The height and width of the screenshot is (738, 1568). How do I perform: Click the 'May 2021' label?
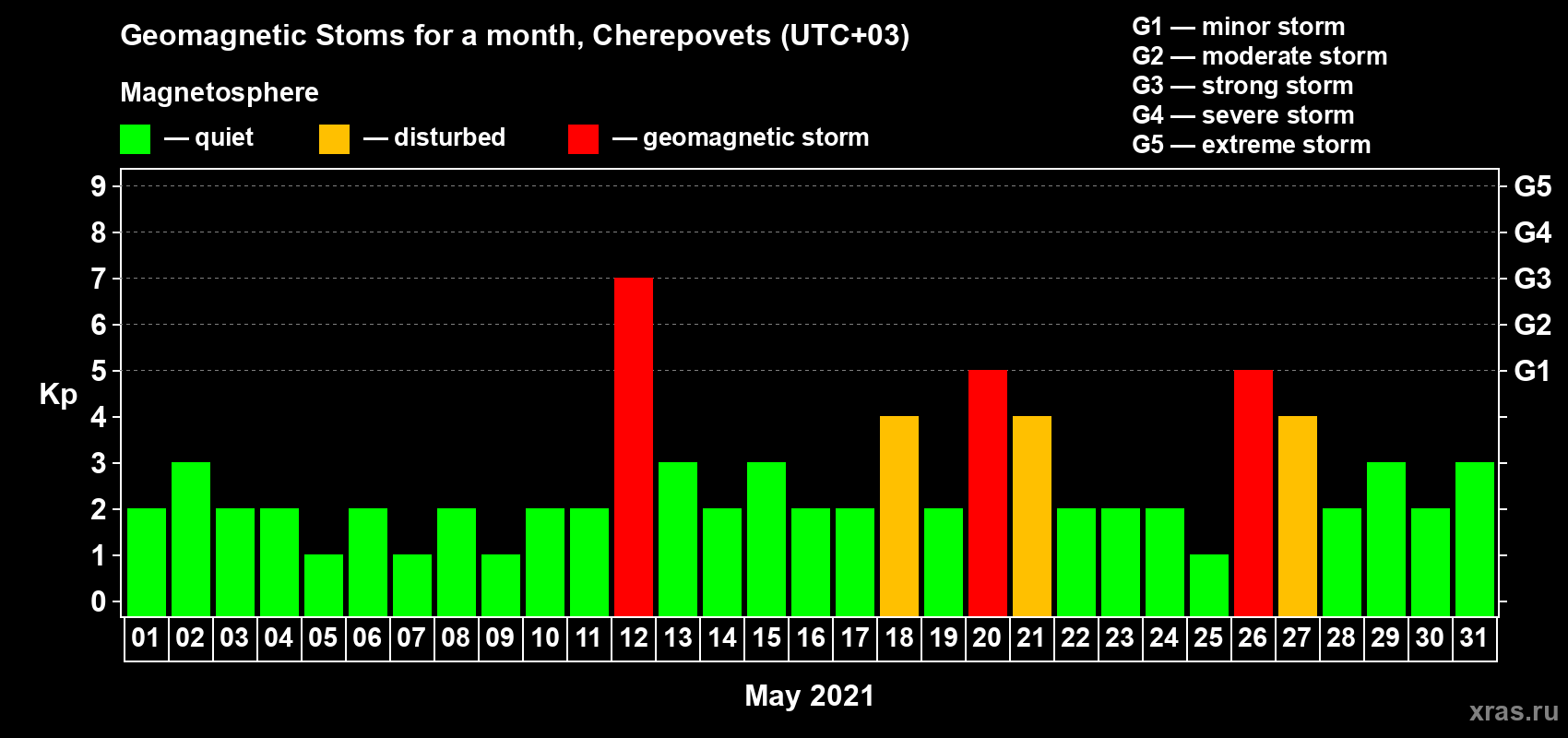(810, 696)
